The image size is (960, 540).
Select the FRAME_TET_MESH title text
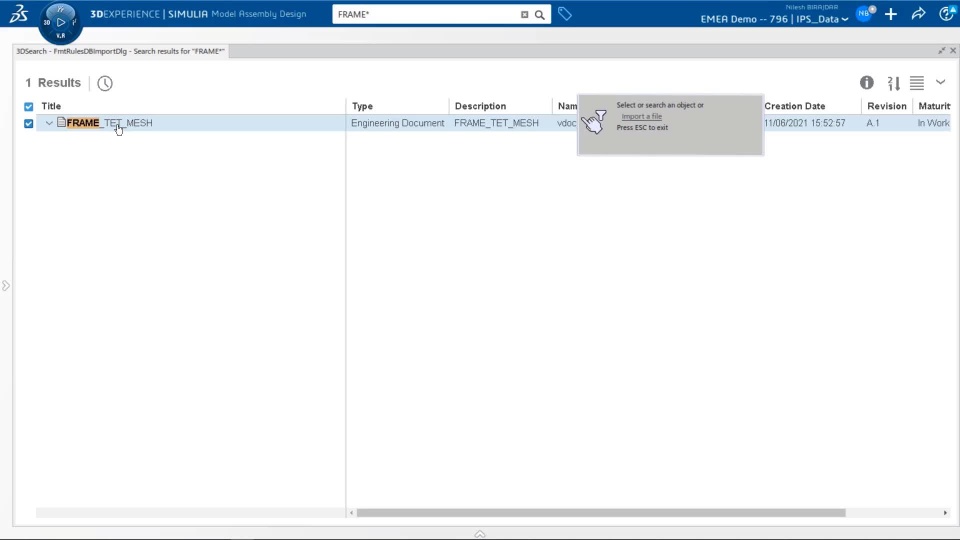[x=110, y=122]
